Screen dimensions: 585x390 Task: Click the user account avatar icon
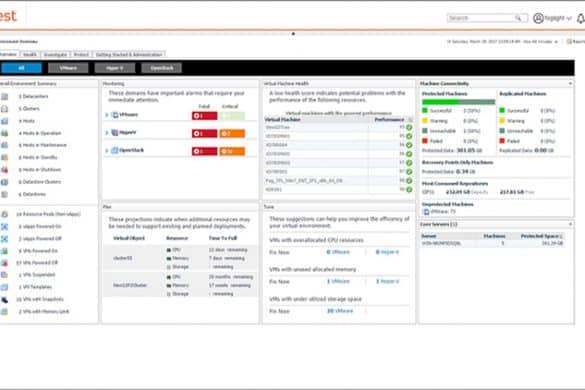coord(538,18)
